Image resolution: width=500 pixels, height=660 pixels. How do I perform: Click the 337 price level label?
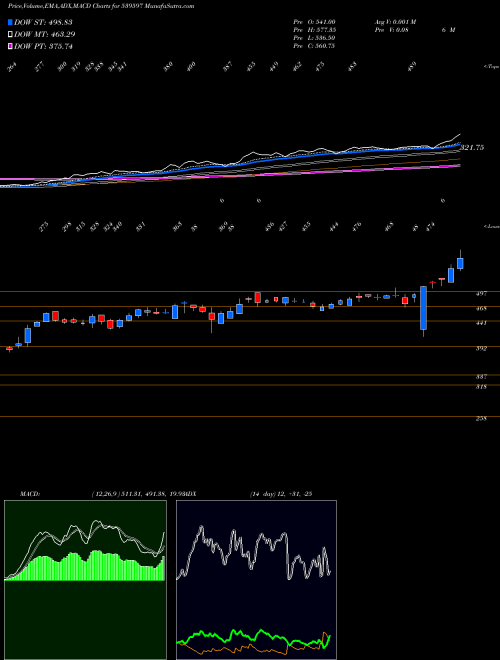point(482,377)
